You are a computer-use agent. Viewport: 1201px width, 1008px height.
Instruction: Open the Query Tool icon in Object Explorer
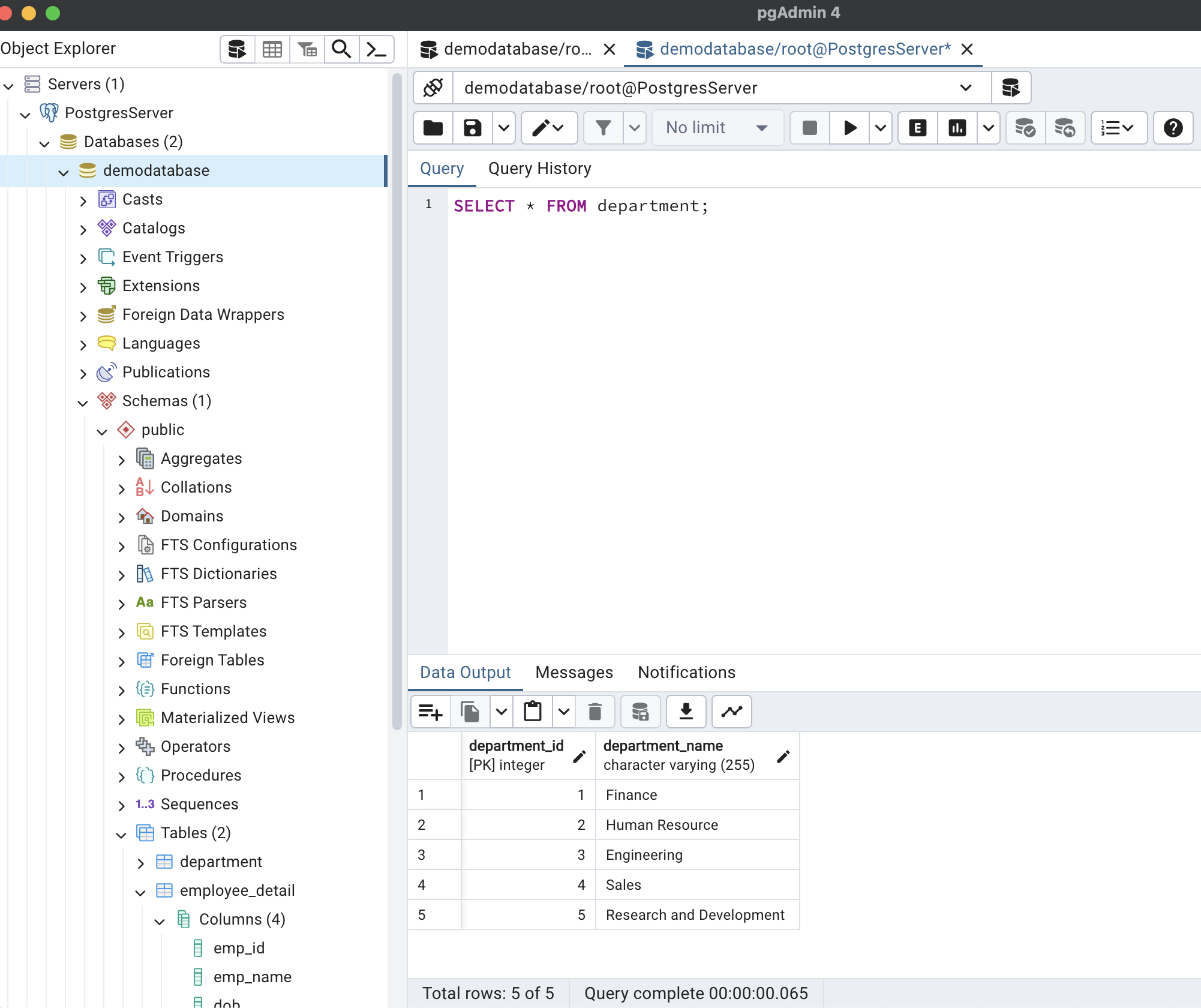(238, 49)
